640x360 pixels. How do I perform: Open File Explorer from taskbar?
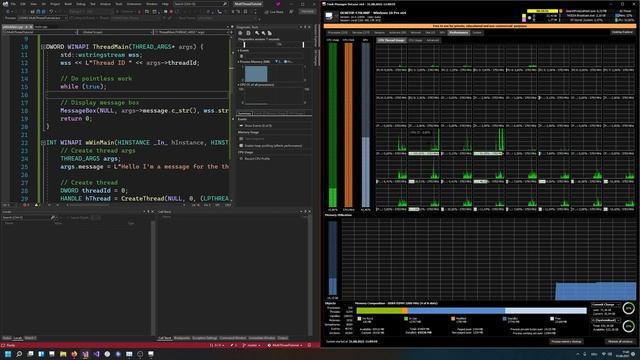63,354
